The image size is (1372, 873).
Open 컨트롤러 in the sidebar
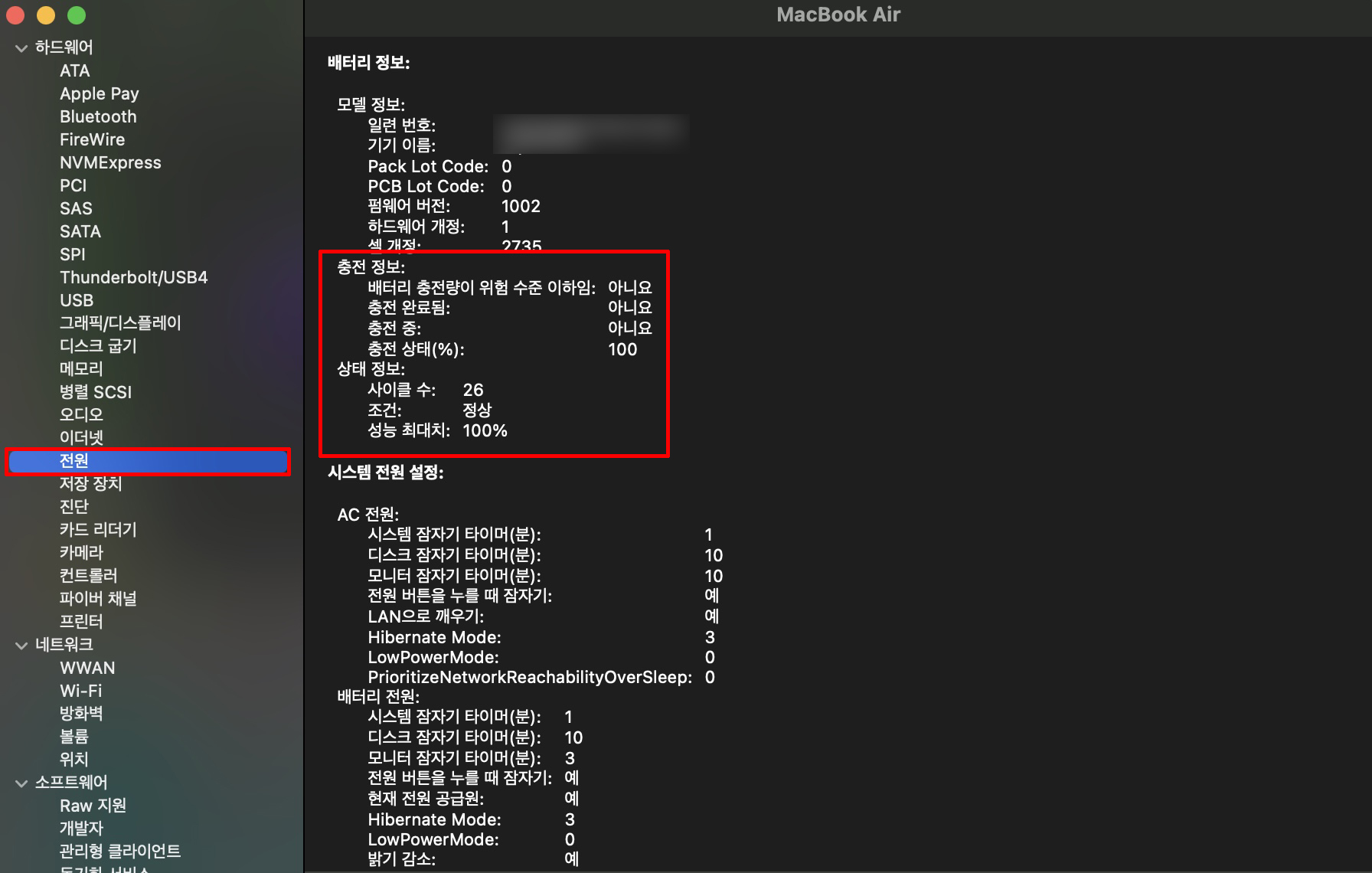tap(89, 576)
